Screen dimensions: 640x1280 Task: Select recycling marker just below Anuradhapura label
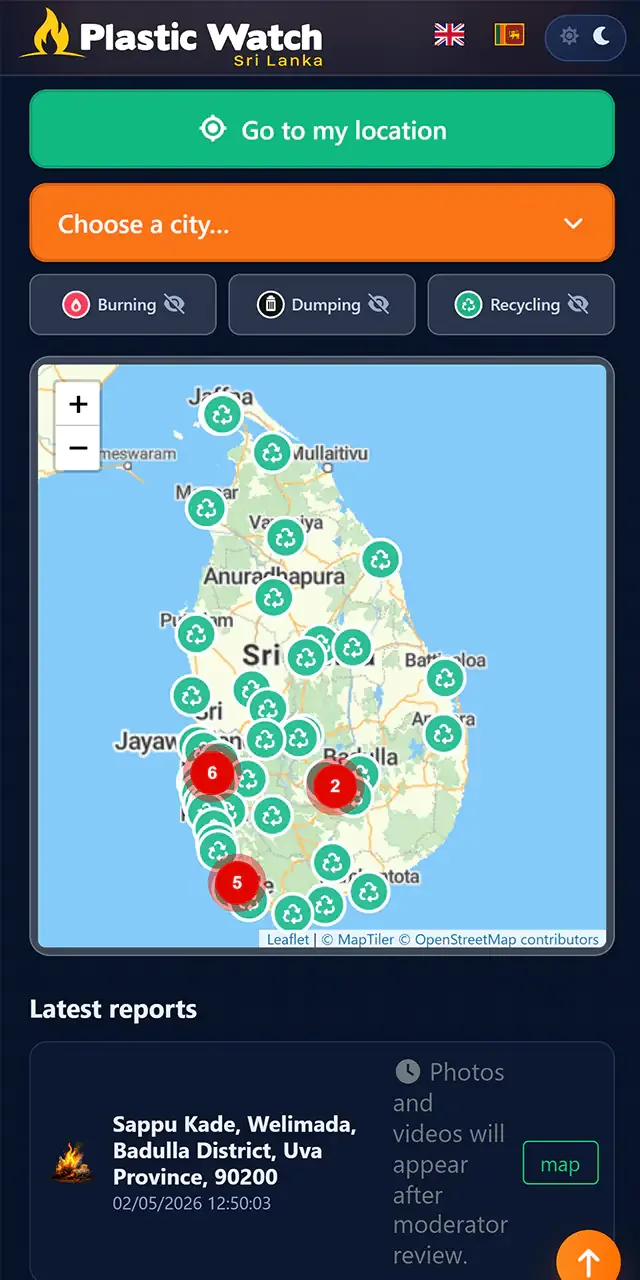[x=273, y=598]
